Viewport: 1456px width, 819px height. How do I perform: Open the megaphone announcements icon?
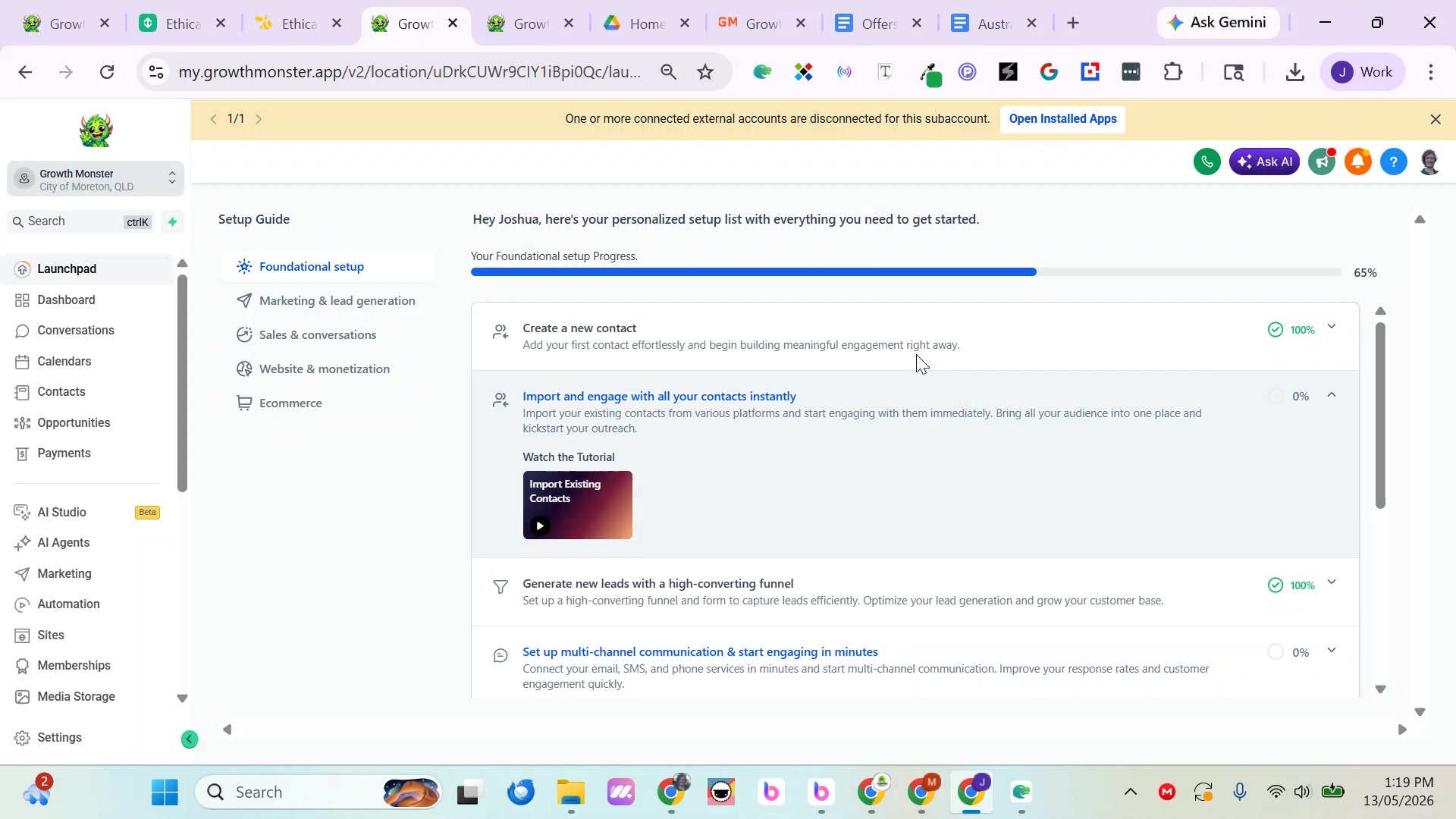coord(1322,162)
